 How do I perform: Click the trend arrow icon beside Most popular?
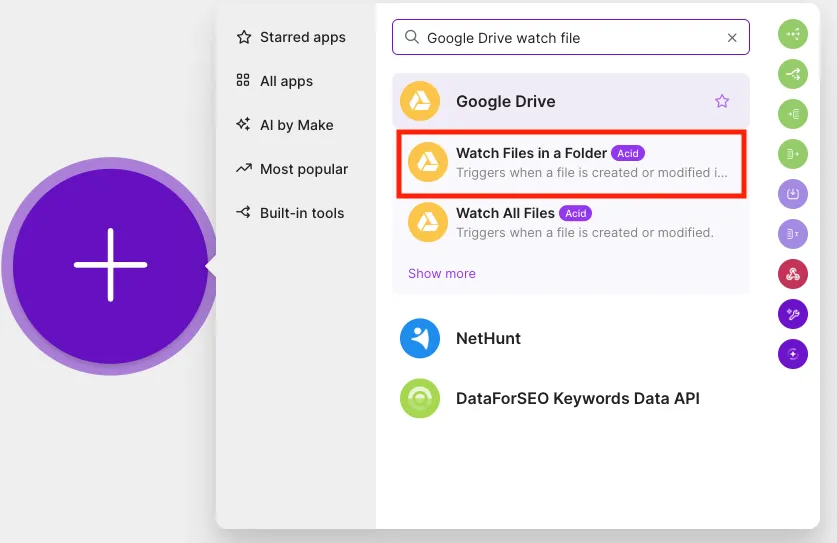244,168
